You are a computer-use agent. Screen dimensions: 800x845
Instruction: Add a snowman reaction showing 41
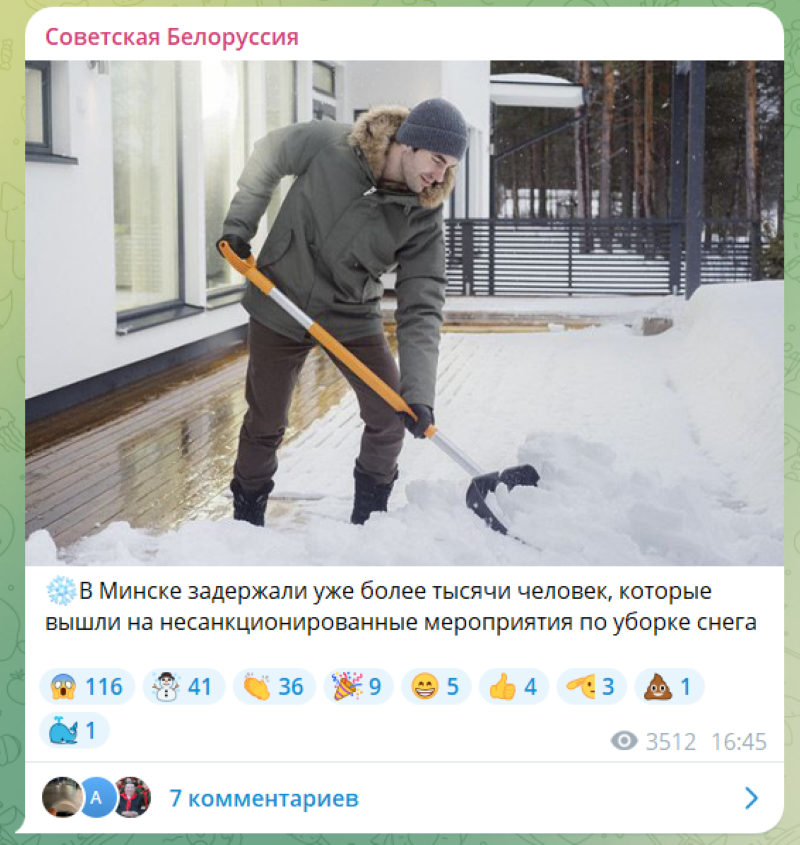tap(183, 687)
